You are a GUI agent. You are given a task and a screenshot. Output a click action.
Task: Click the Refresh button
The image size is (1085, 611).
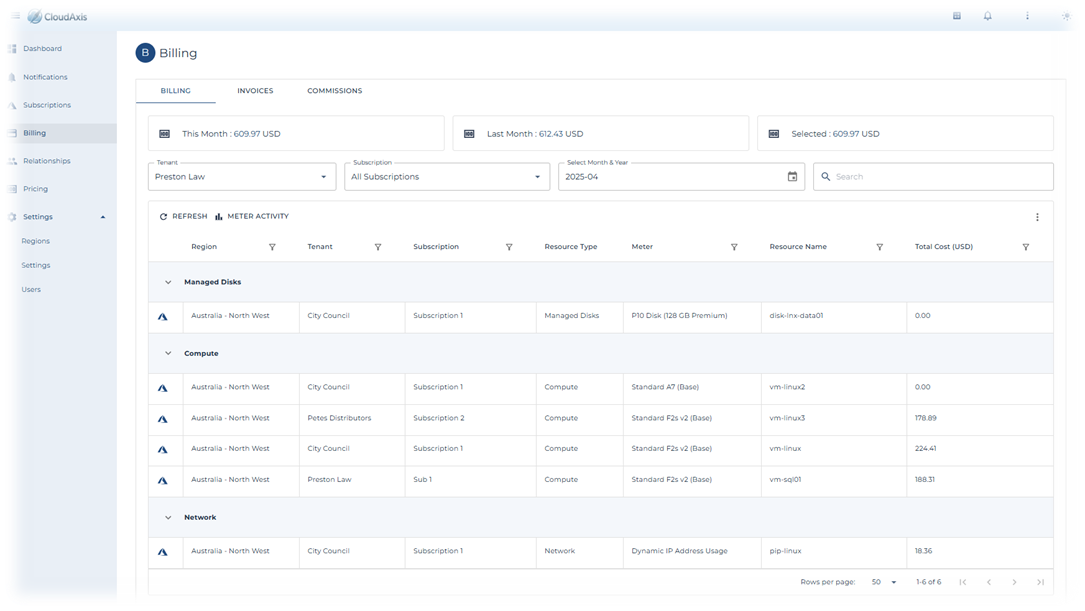[x=183, y=217]
